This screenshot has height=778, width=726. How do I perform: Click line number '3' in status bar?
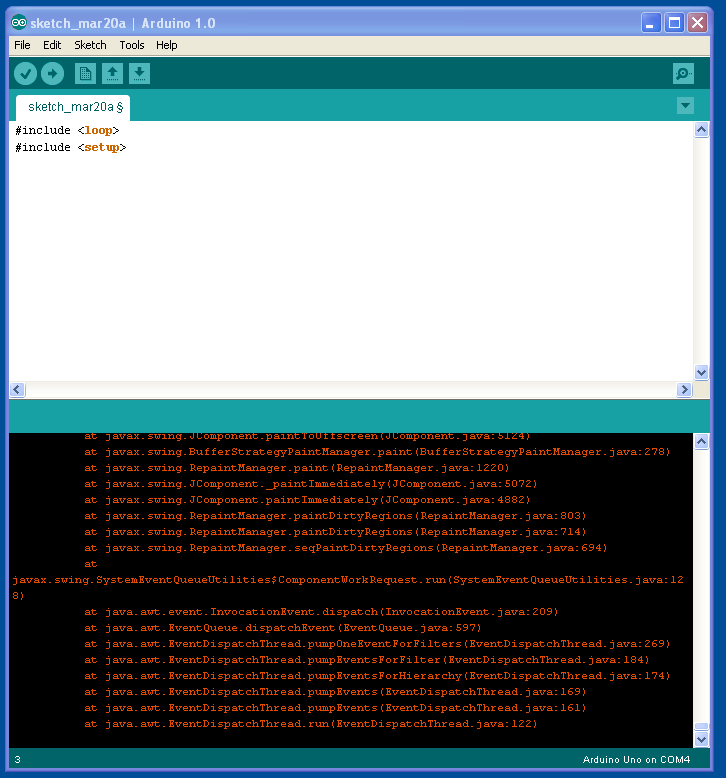[x=17, y=760]
